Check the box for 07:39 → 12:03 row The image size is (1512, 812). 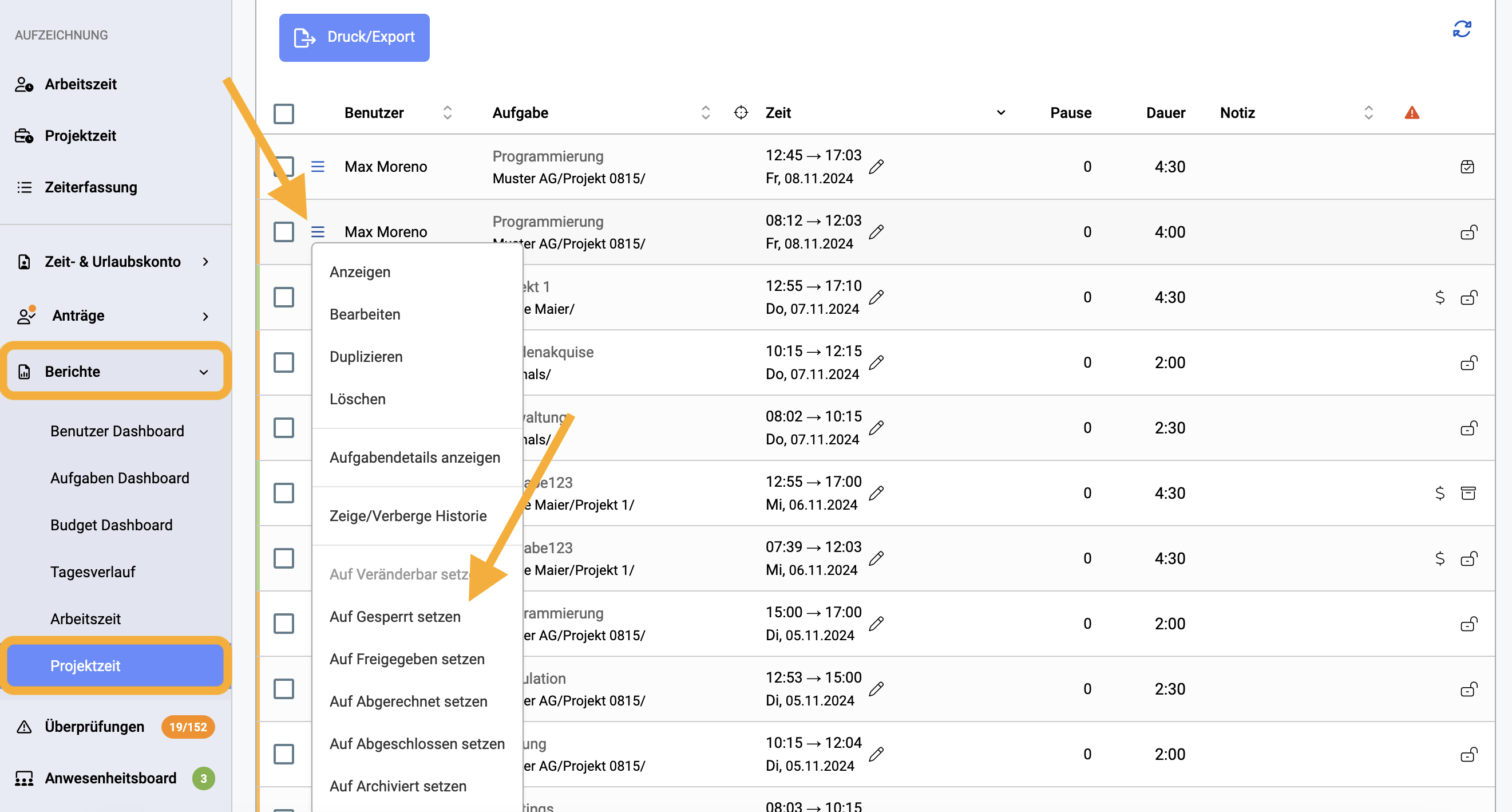283,558
